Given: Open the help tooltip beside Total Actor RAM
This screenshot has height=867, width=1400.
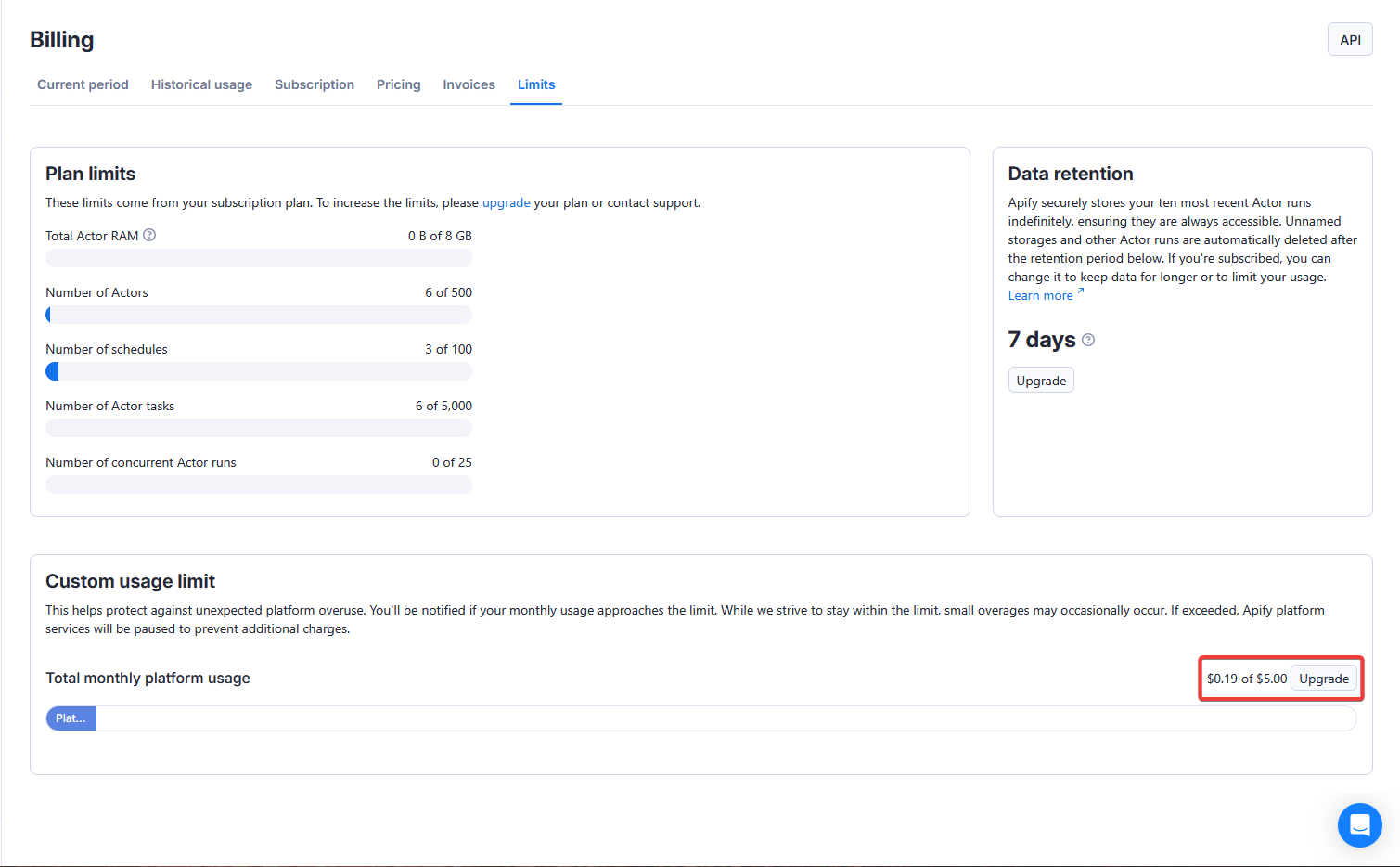Looking at the screenshot, I should point(149,235).
